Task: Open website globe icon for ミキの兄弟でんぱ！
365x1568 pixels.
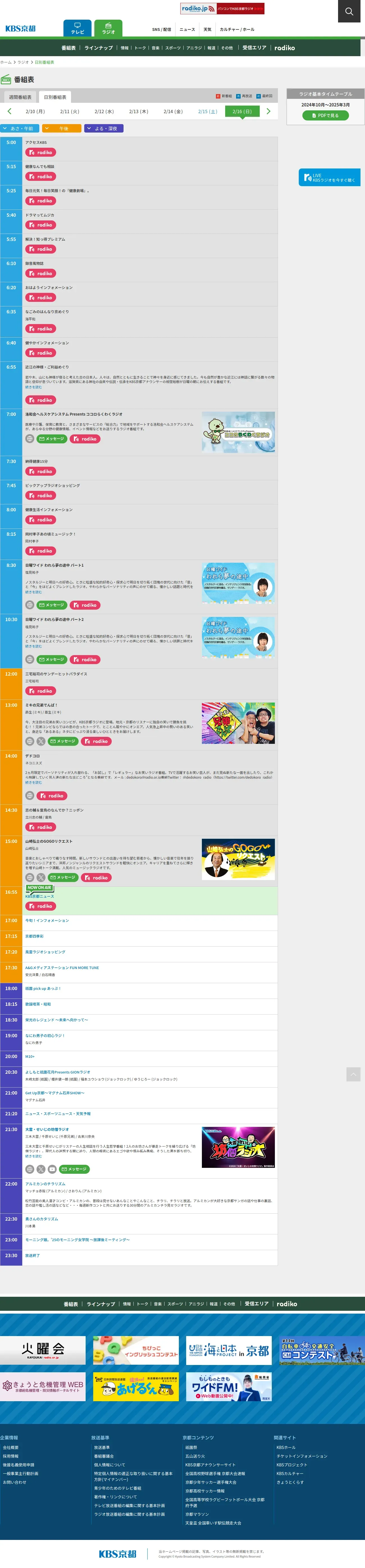Action: click(30, 741)
